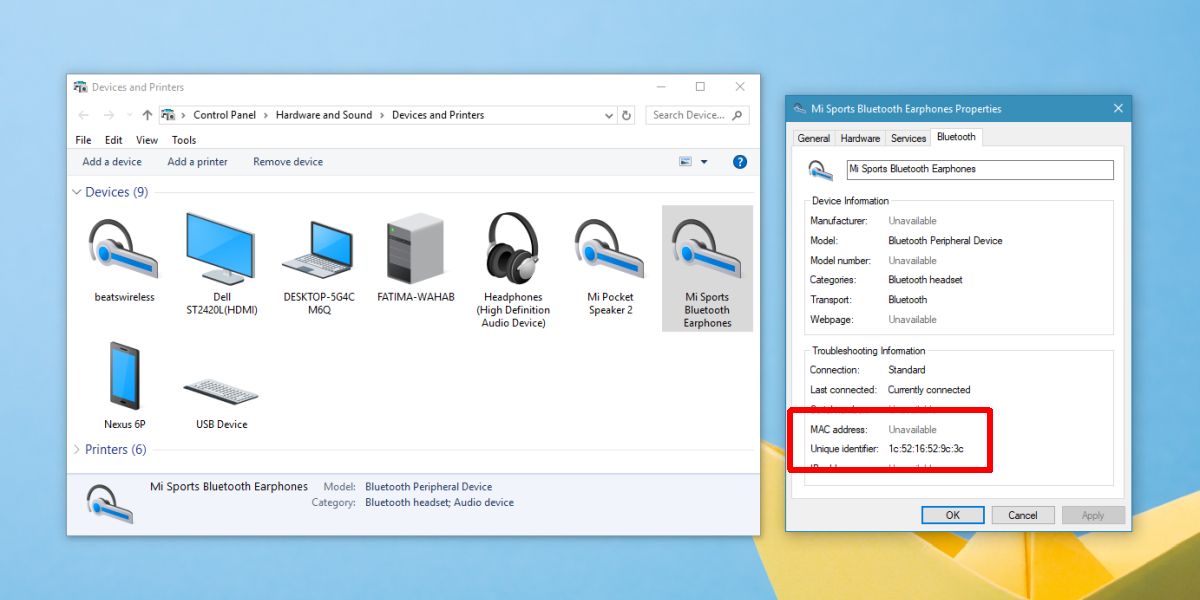This screenshot has height=600, width=1200.
Task: Click the address bar location icon
Action: [169, 115]
